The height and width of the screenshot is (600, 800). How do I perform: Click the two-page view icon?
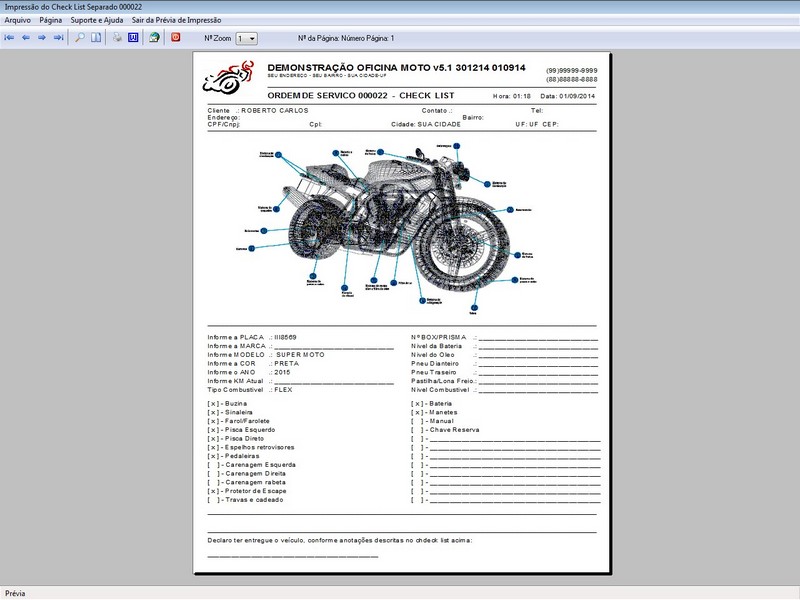coord(96,38)
